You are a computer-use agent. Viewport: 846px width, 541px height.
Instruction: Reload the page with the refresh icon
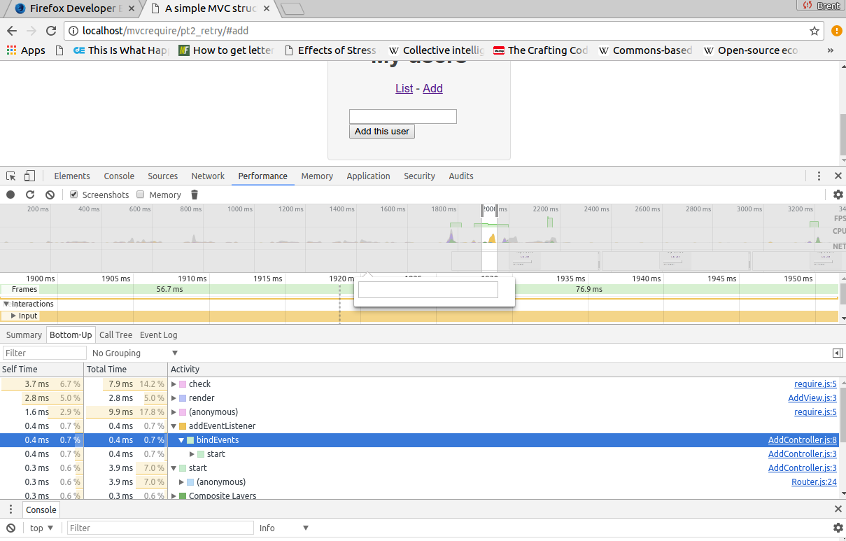[51, 31]
